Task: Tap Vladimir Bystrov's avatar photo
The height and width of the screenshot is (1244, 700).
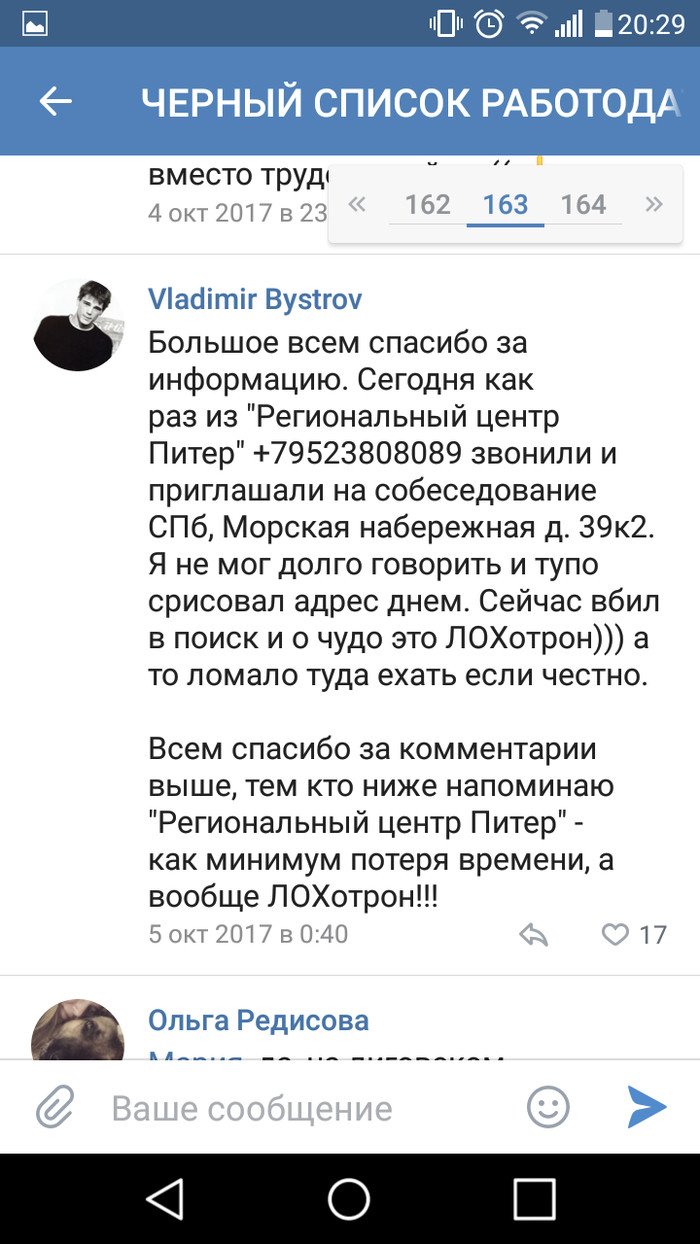Action: pos(79,325)
